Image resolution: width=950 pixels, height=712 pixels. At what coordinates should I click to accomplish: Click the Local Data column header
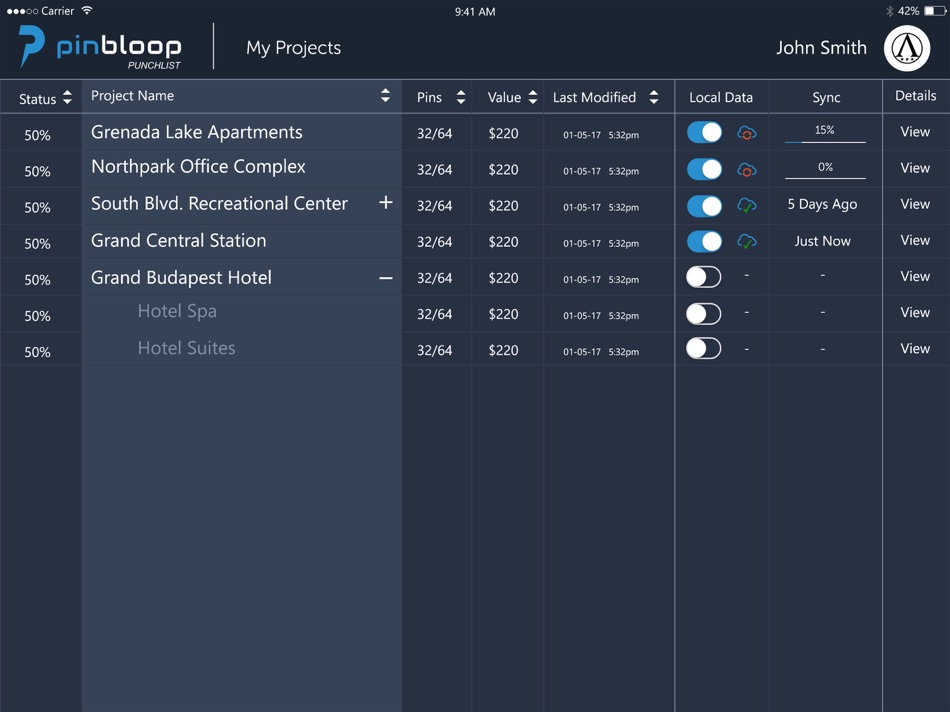(721, 98)
